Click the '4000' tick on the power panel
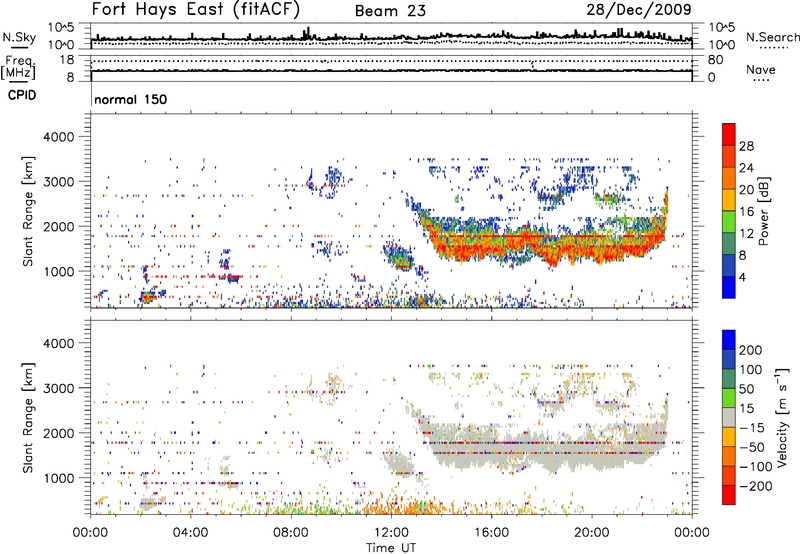Viewport: 800px width, 554px height. (58, 137)
